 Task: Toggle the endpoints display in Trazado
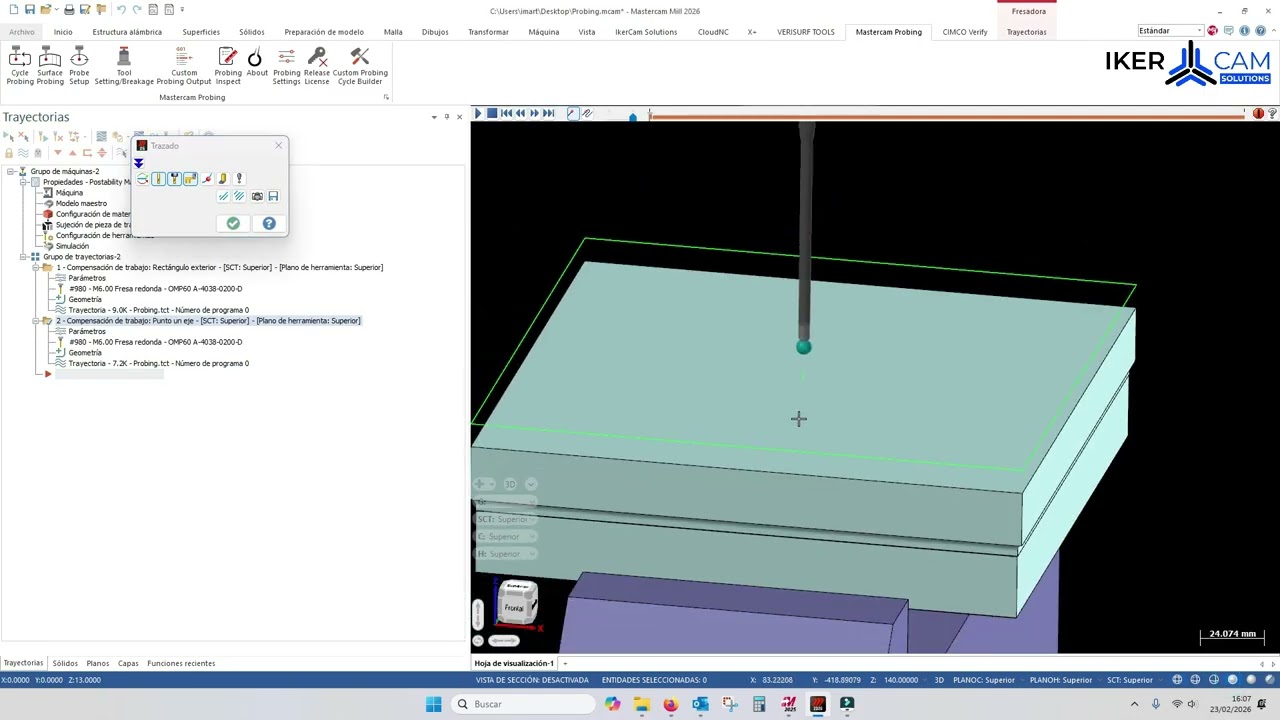207,178
